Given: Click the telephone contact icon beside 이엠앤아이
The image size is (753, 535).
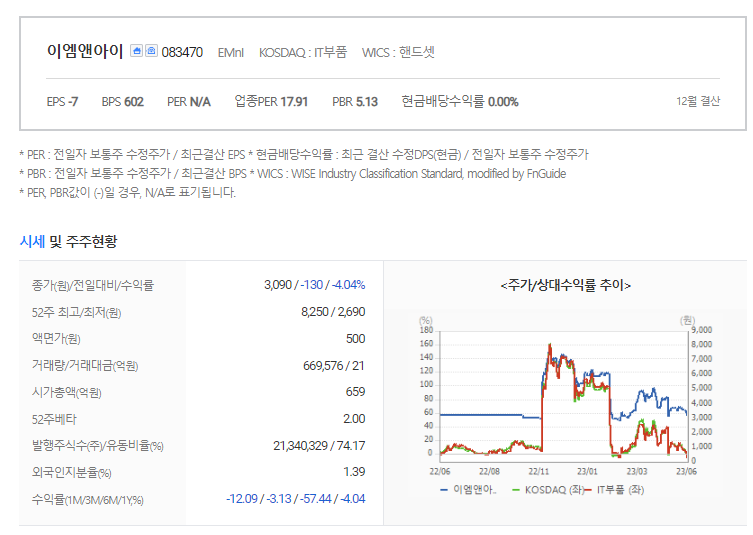Looking at the screenshot, I should click(151, 50).
